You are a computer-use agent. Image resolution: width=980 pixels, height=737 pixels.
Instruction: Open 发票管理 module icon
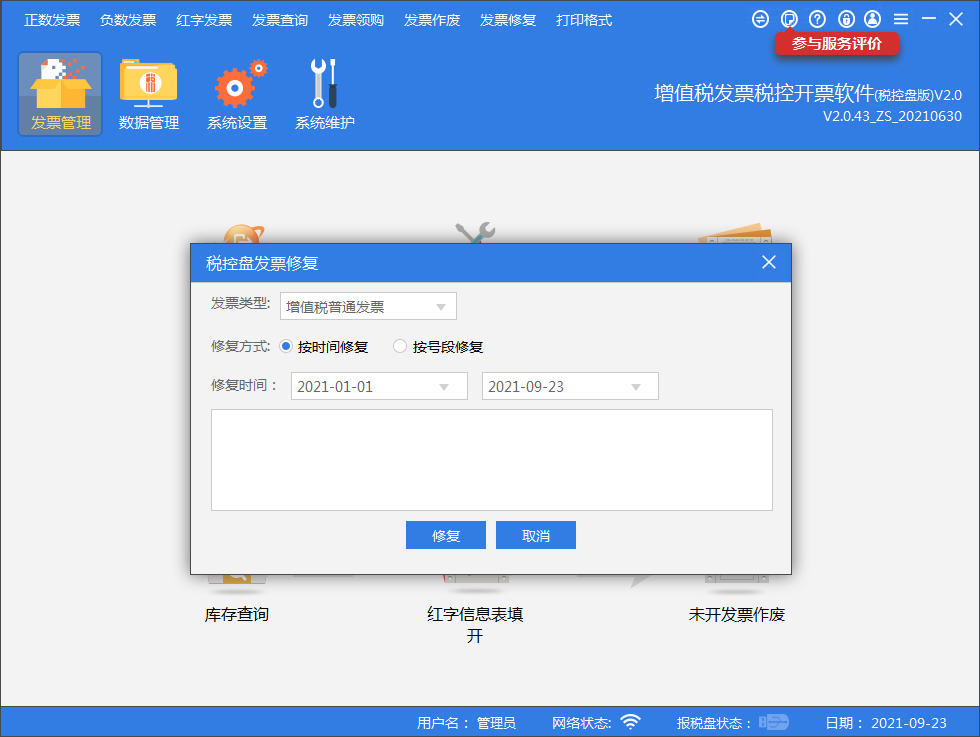pyautogui.click(x=60, y=94)
